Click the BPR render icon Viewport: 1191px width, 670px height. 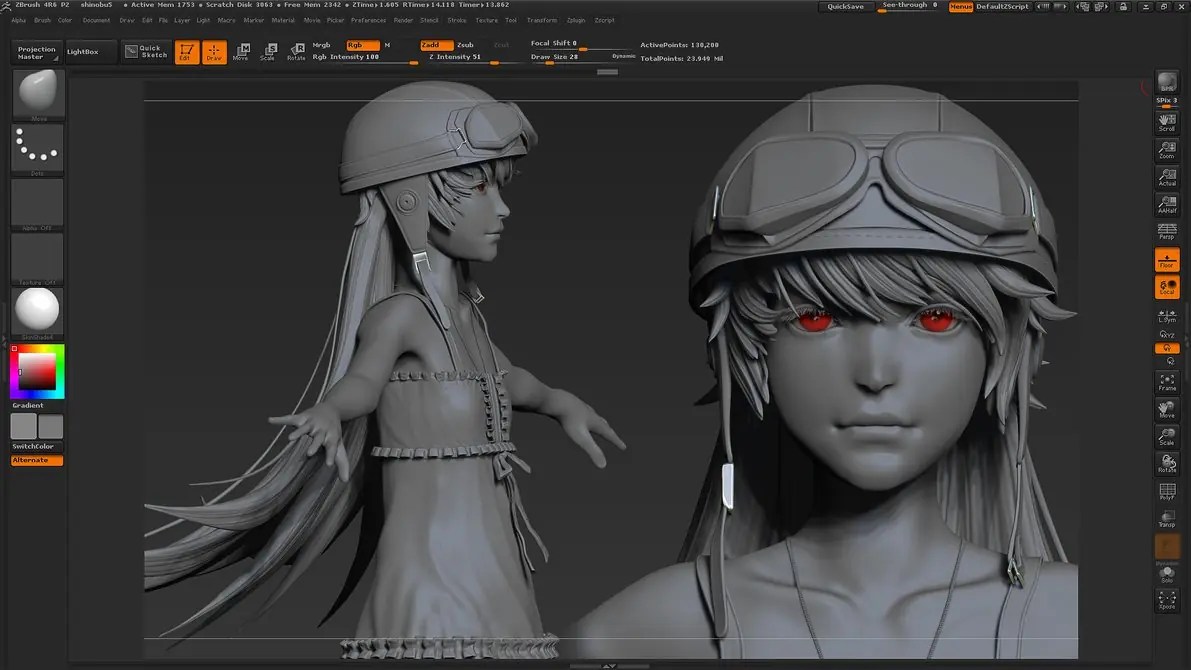[1167, 82]
